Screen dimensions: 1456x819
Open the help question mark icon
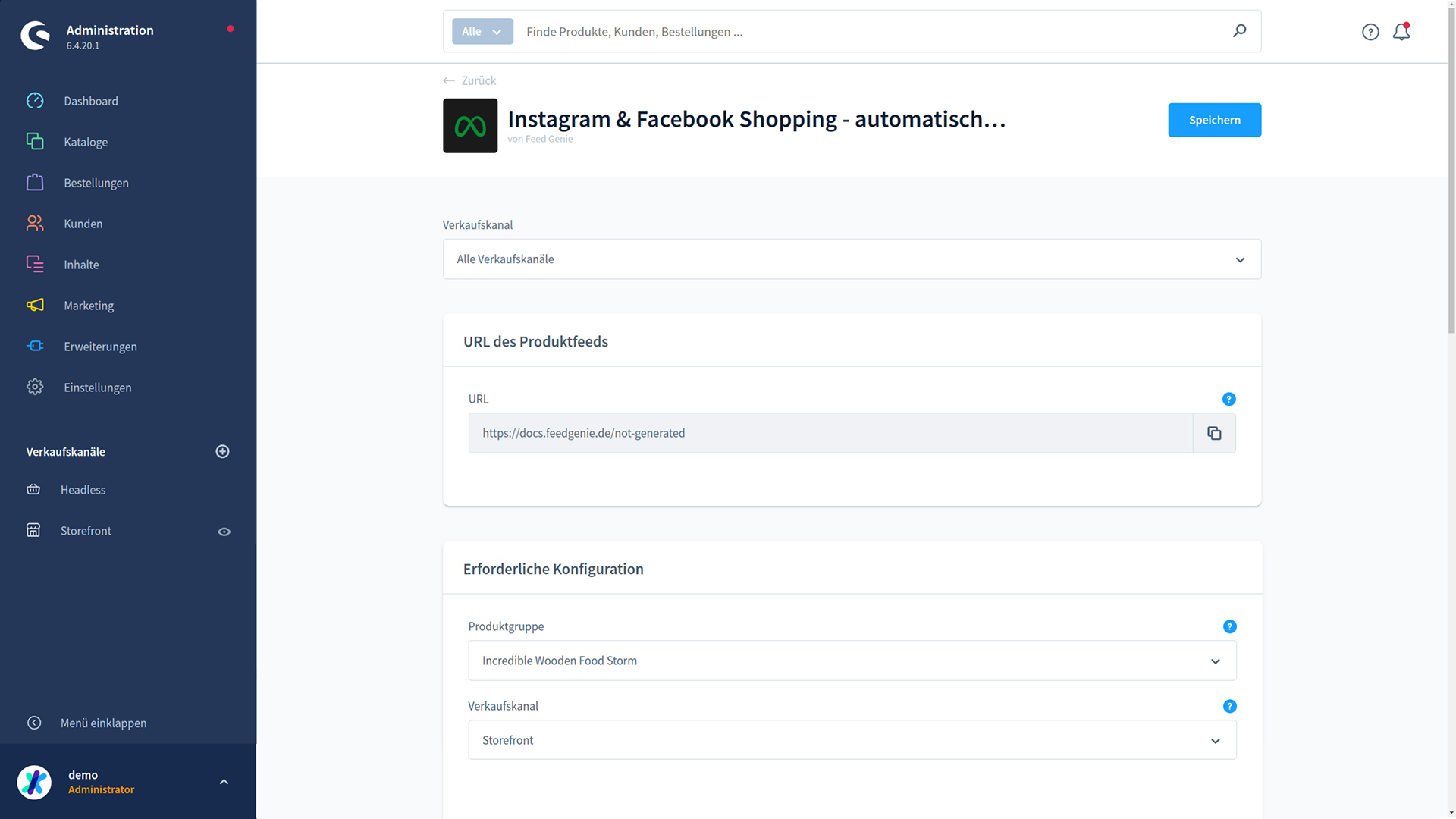pos(1370,32)
